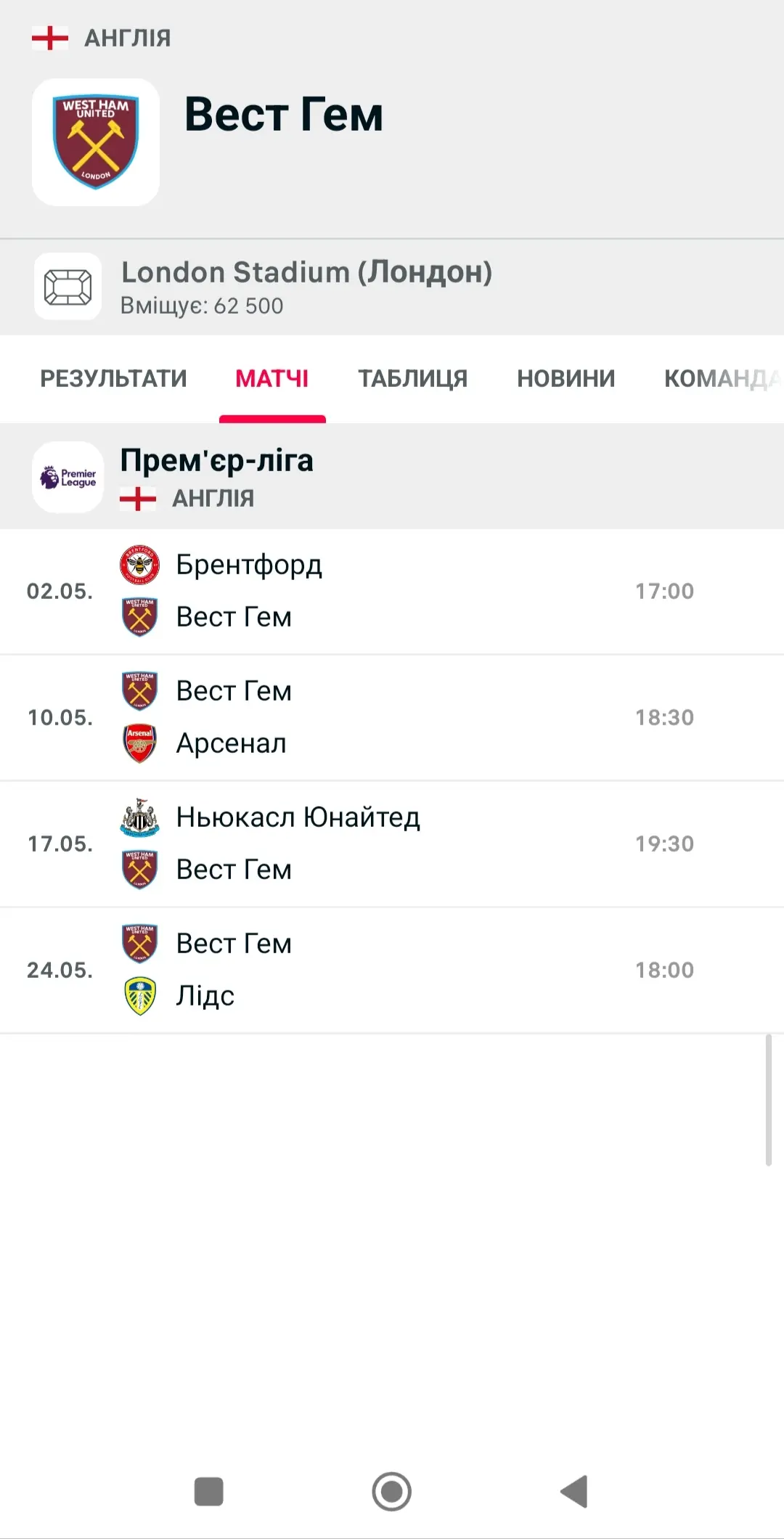Tap the Brentford team crest

pyautogui.click(x=139, y=565)
